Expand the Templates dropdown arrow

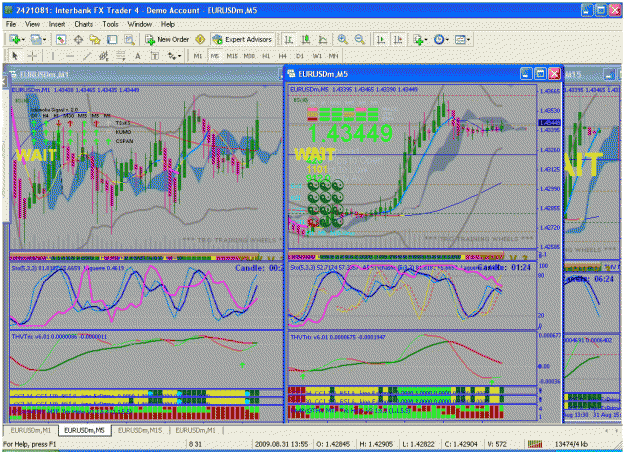[468, 40]
